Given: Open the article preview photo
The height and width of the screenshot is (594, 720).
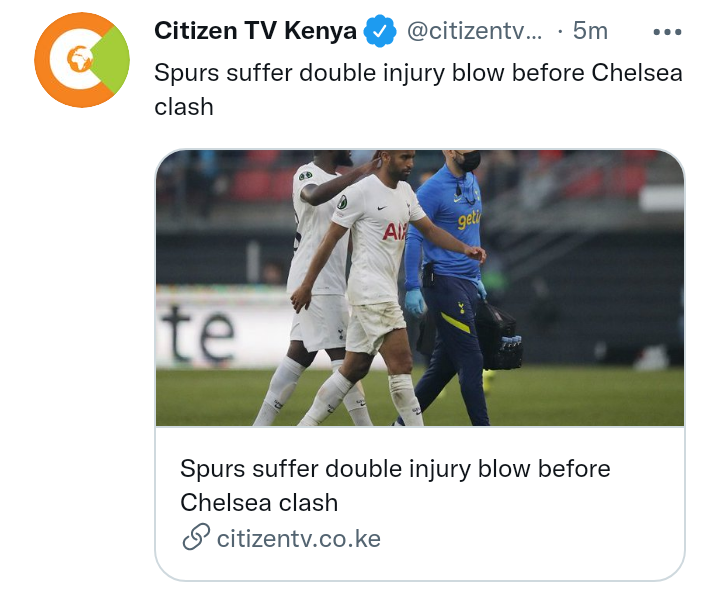Looking at the screenshot, I should click(420, 288).
